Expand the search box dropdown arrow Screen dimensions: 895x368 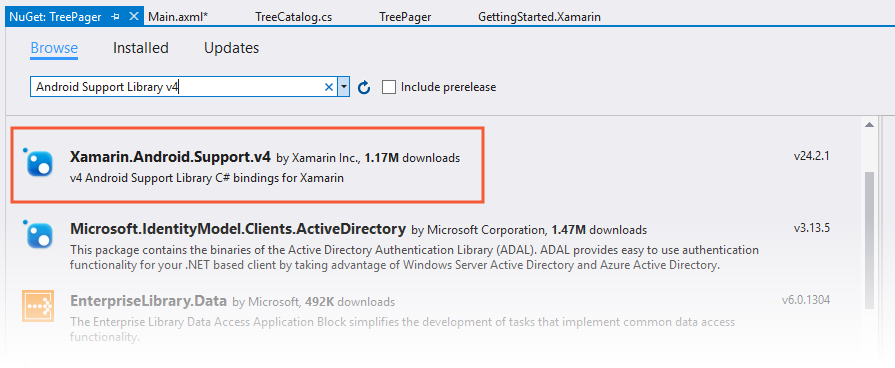[x=344, y=87]
